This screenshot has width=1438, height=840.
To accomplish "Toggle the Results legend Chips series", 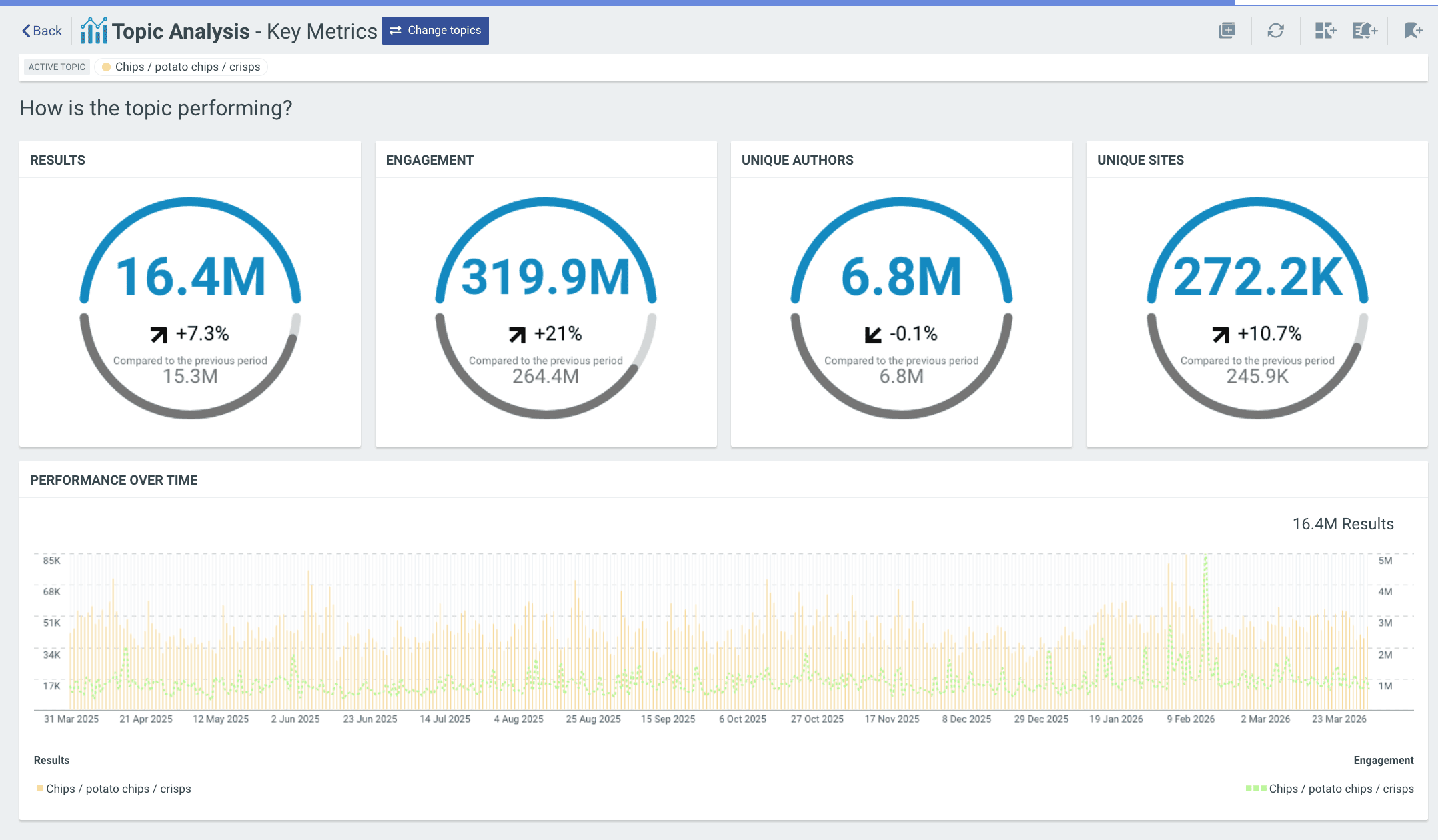I will [x=113, y=789].
